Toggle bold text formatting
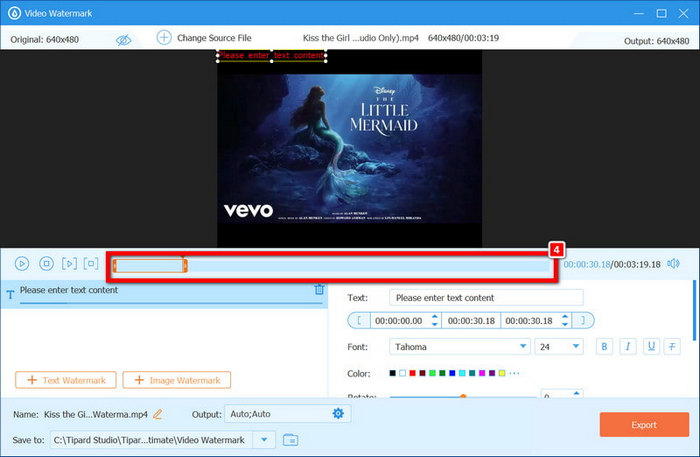 (604, 347)
